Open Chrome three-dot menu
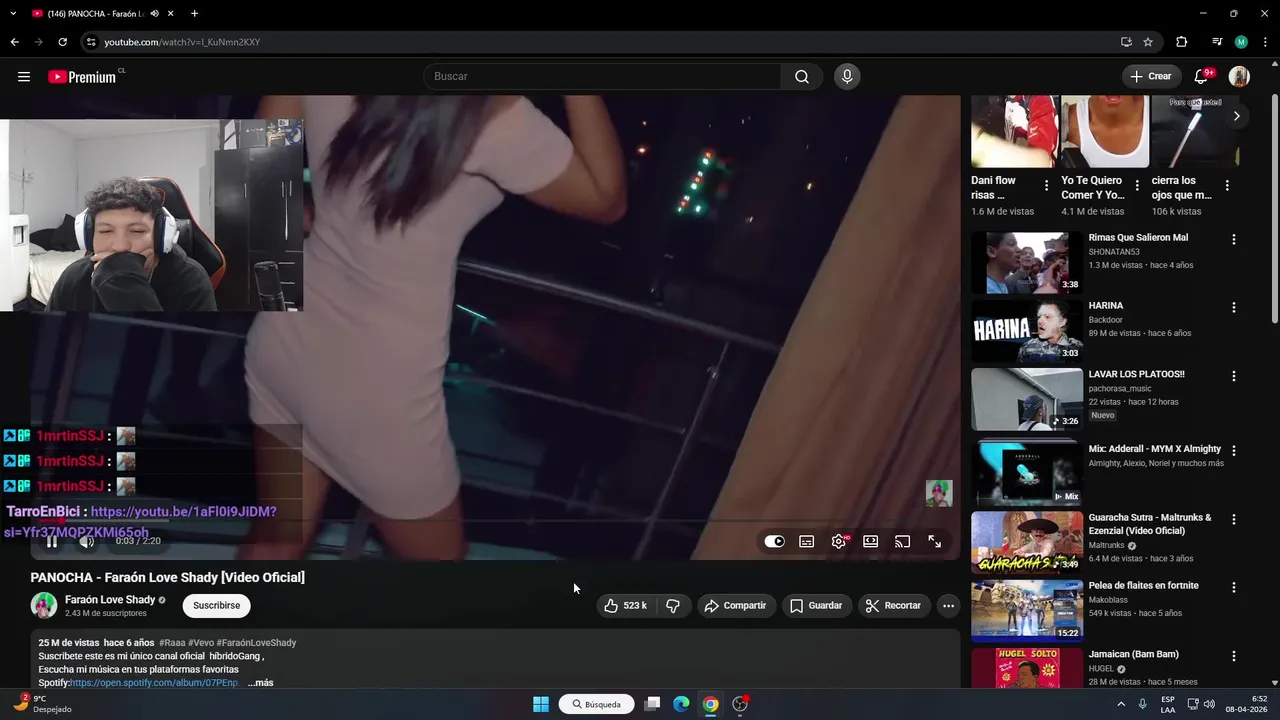 [x=1264, y=42]
